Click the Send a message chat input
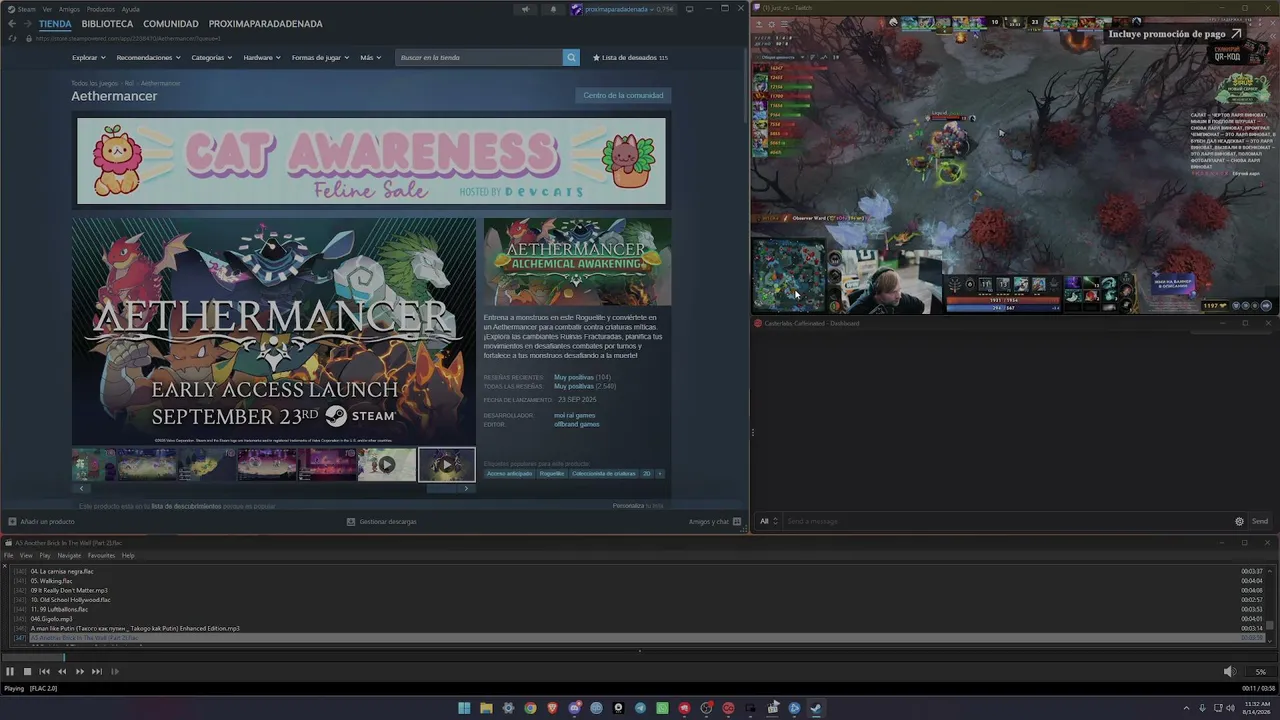This screenshot has width=1280, height=720. (1006, 521)
